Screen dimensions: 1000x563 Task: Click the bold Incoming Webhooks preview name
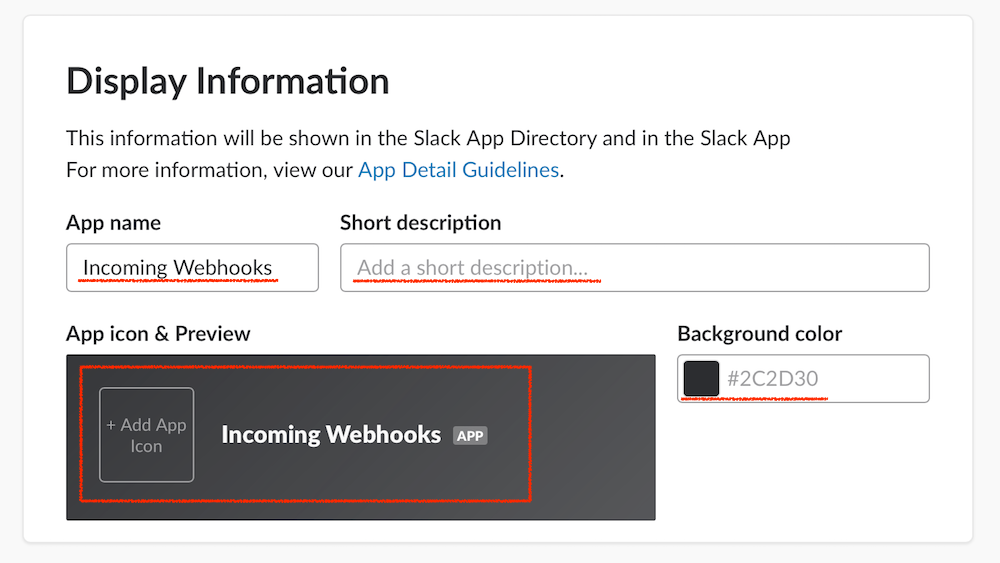(x=330, y=435)
